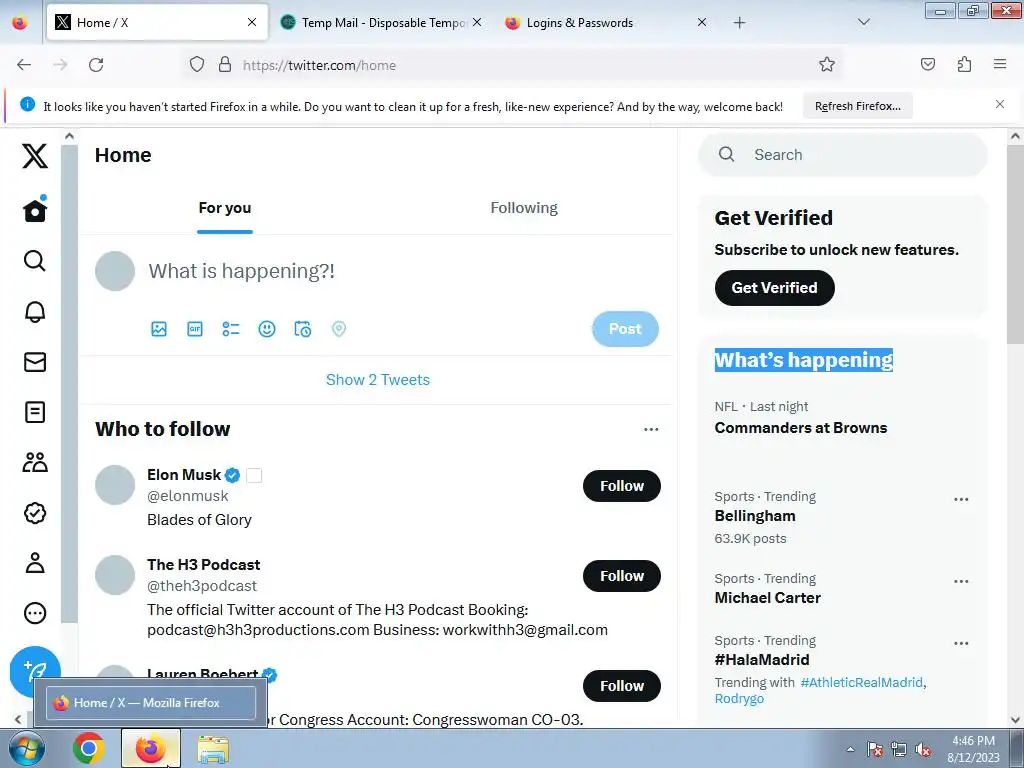Switch to Temp Mail browser tab
Viewport: 1024px width, 768px height.
point(382,23)
